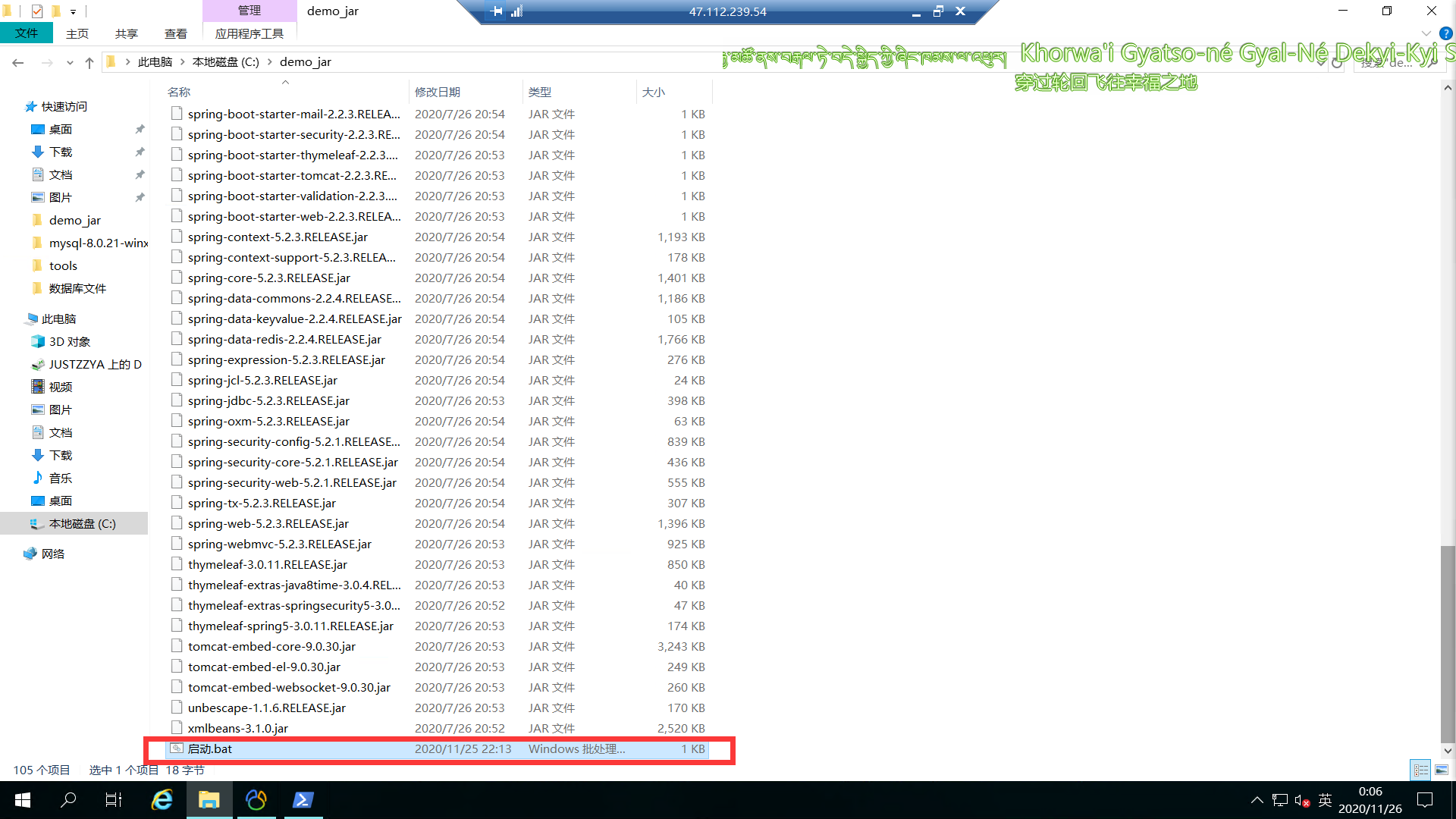Launch Internet Explorer from taskbar
This screenshot has width=1456, height=819.
(162, 800)
